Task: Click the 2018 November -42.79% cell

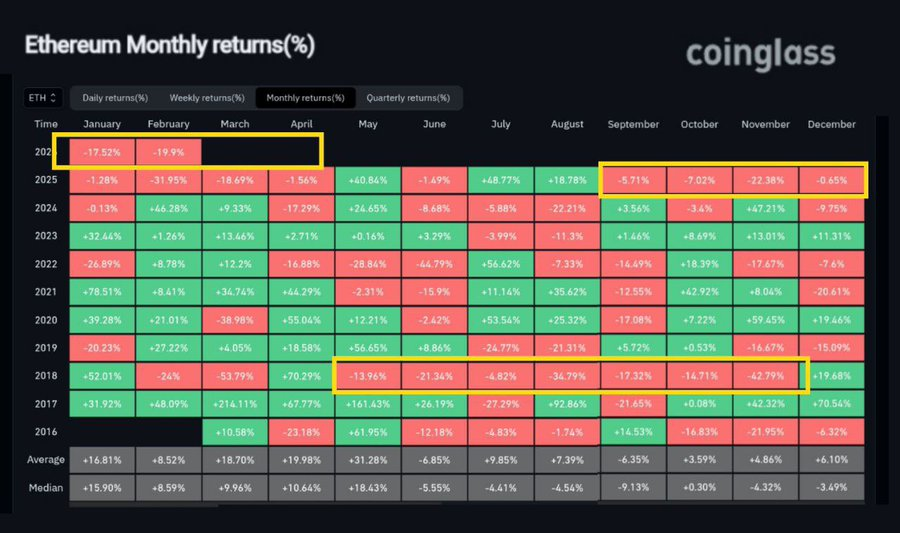Action: pos(765,376)
